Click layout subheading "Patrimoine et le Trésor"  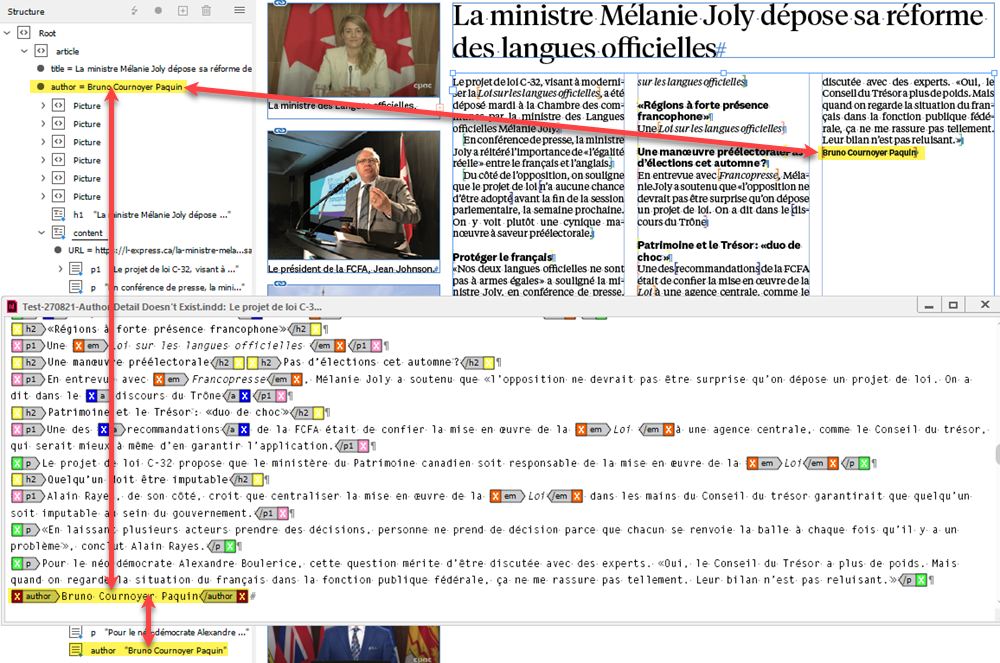(719, 251)
